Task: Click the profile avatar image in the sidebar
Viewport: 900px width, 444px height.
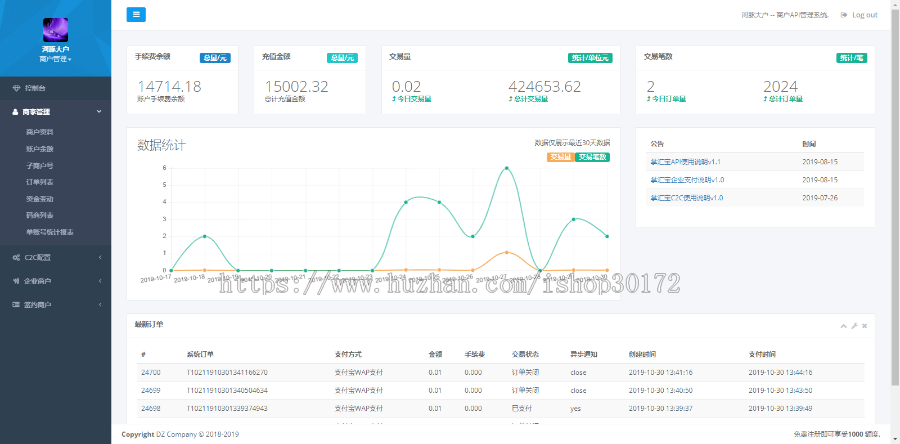Action: click(55, 29)
